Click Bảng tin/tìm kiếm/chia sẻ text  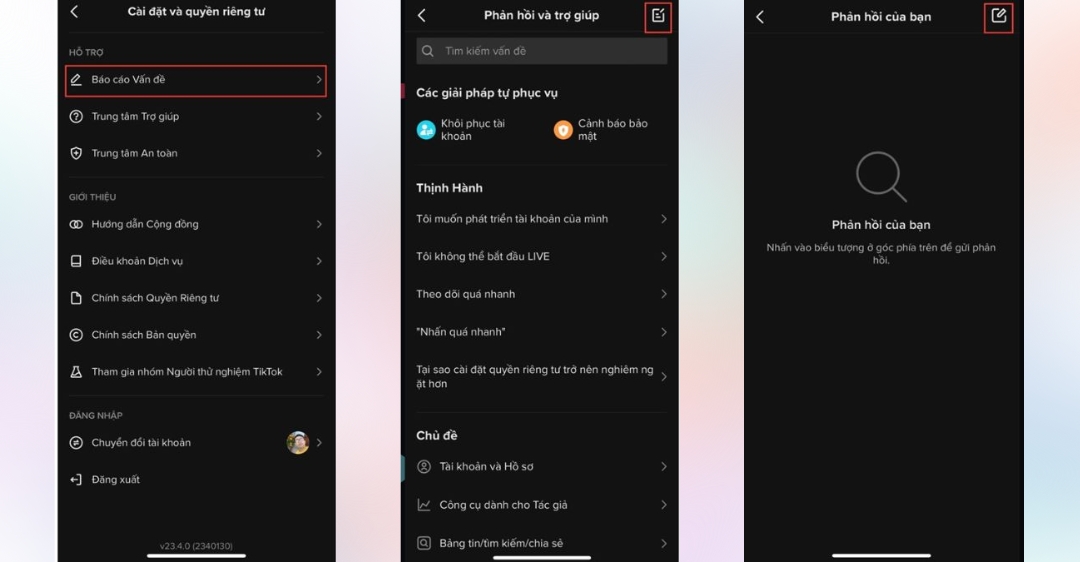[501, 543]
